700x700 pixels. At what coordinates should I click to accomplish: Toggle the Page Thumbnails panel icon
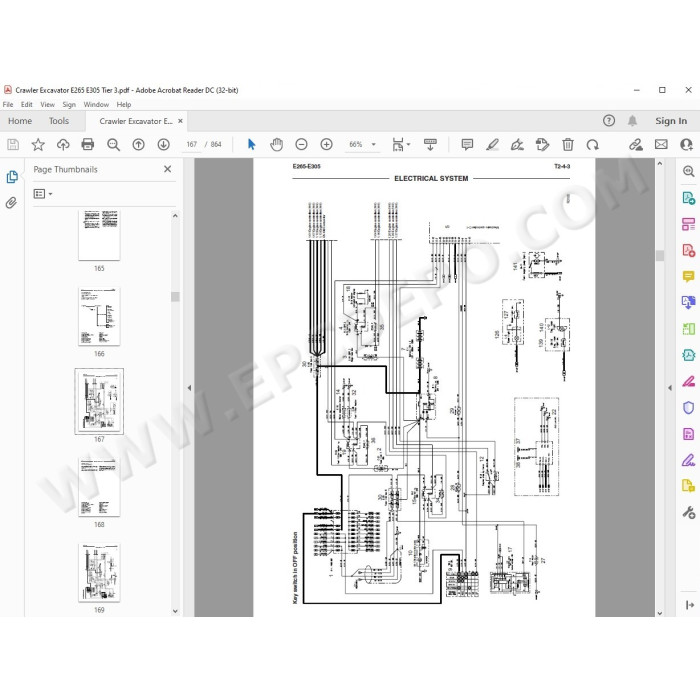12,177
